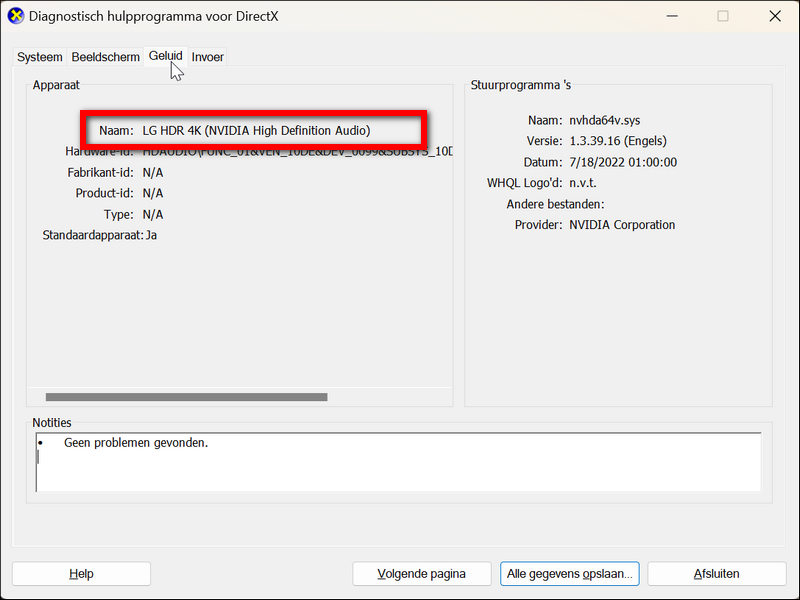Click the LG HDR 4K device name
This screenshot has width=800, height=600.
[256, 131]
